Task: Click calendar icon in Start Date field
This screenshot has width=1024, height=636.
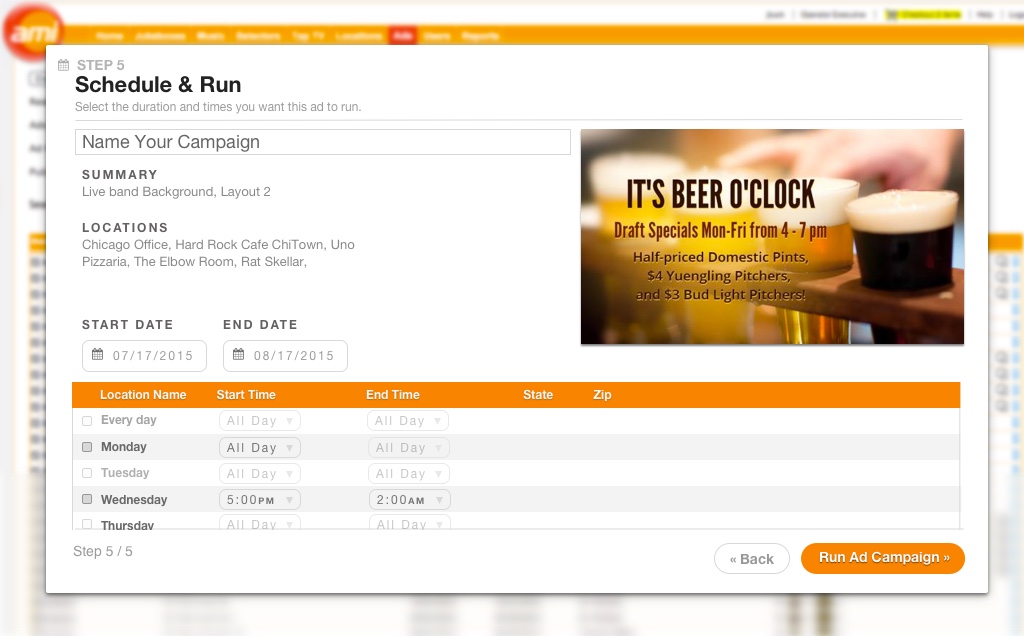Action: click(97, 355)
